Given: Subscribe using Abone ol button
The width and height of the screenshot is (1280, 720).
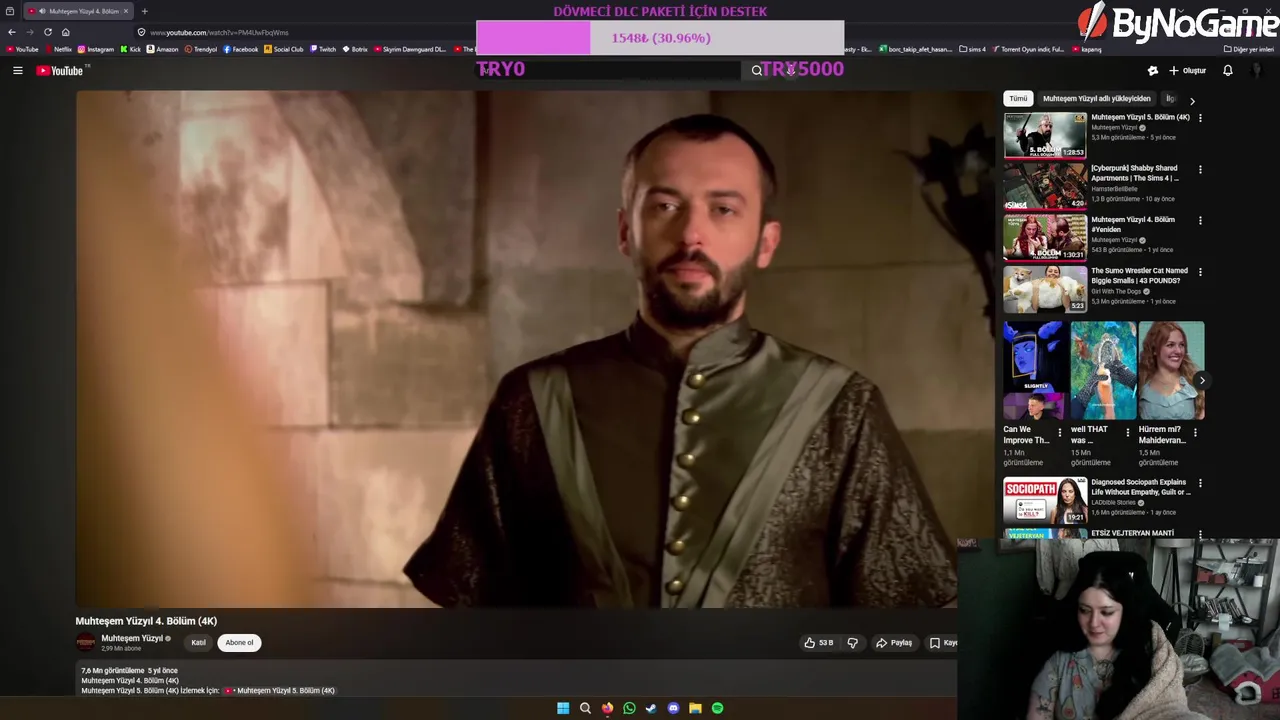Looking at the screenshot, I should (x=239, y=643).
